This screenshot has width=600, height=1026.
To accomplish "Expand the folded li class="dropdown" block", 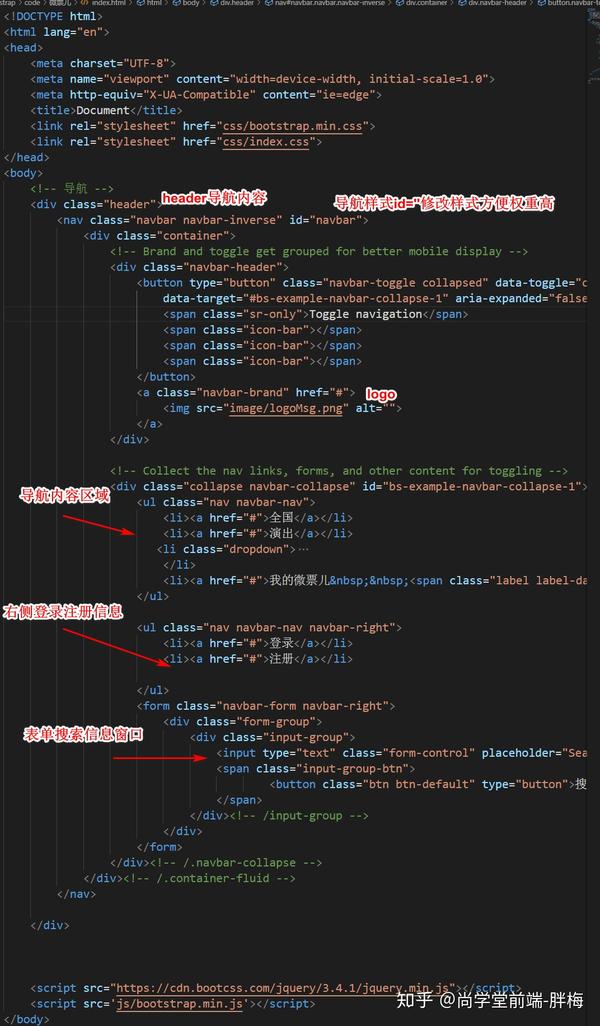I will (x=226, y=549).
